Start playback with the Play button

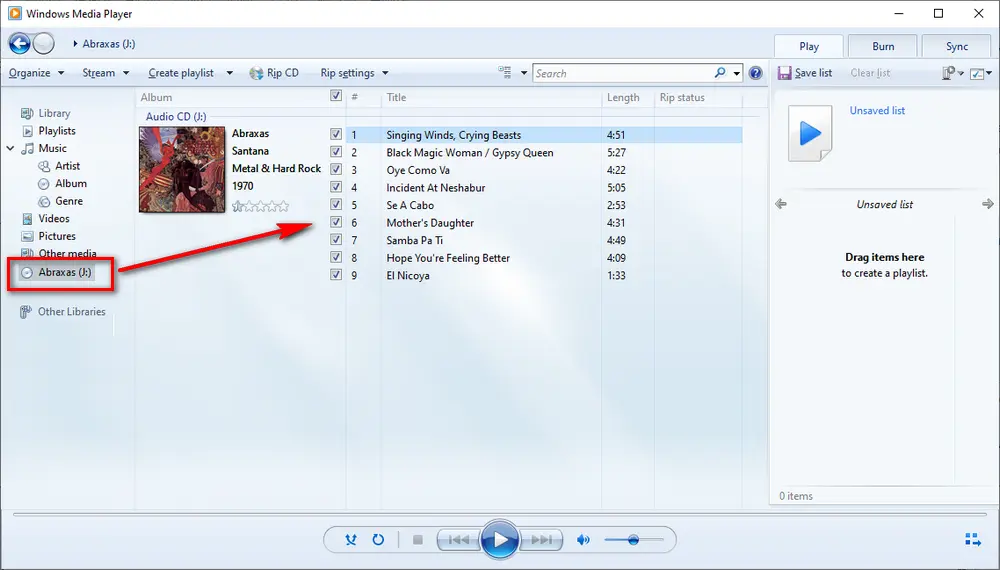pyautogui.click(x=500, y=539)
